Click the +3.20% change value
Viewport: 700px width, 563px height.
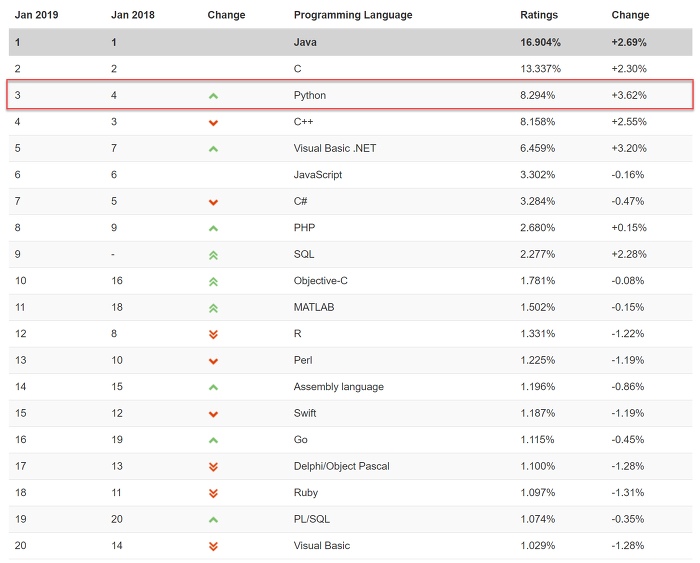629,148
